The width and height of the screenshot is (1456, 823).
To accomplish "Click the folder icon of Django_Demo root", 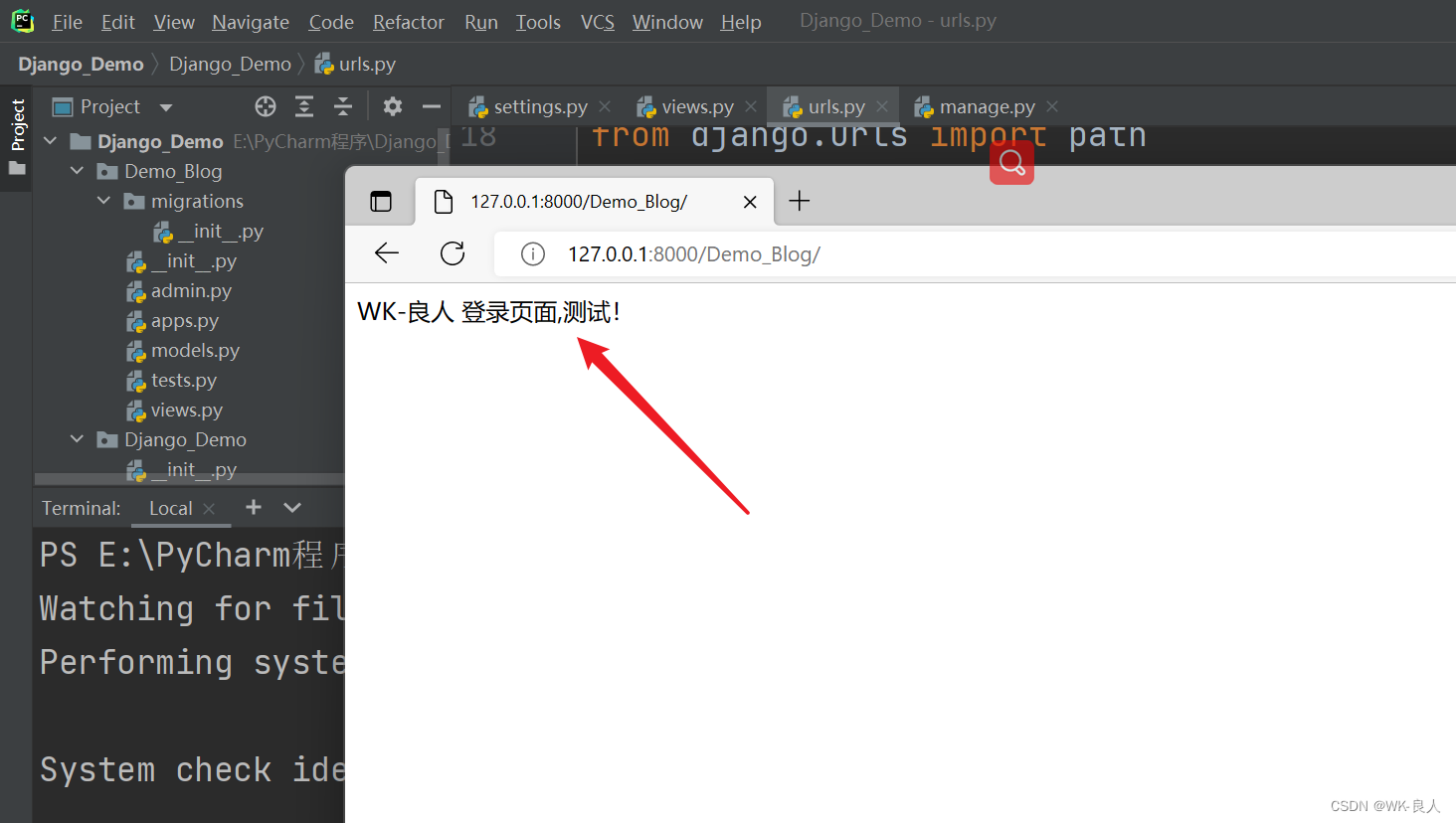I will (x=81, y=141).
